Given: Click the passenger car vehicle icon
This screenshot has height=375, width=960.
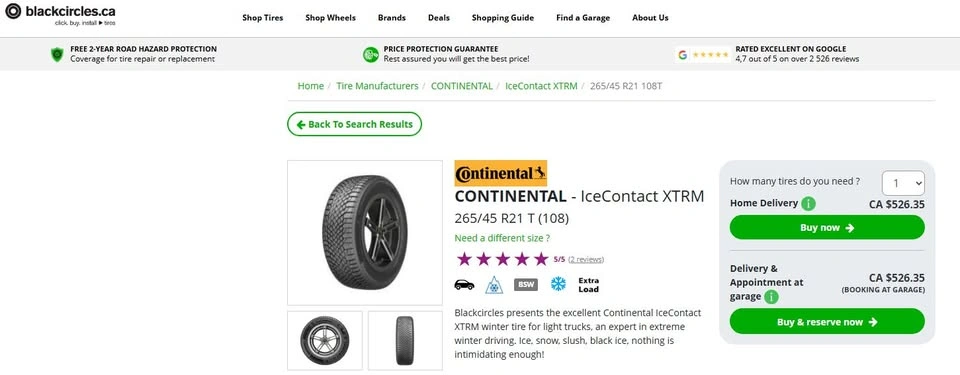Looking at the screenshot, I should click(x=464, y=285).
